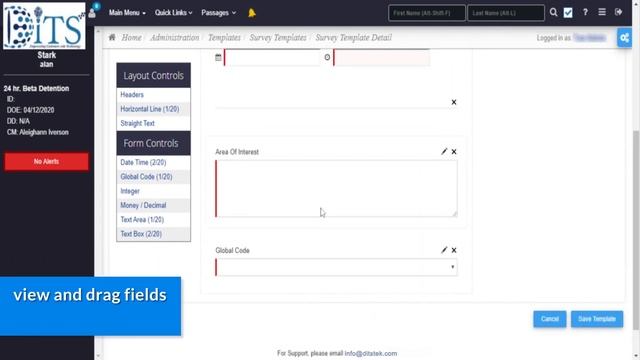Click the Cancel button
This screenshot has height=360, width=640.
point(550,319)
